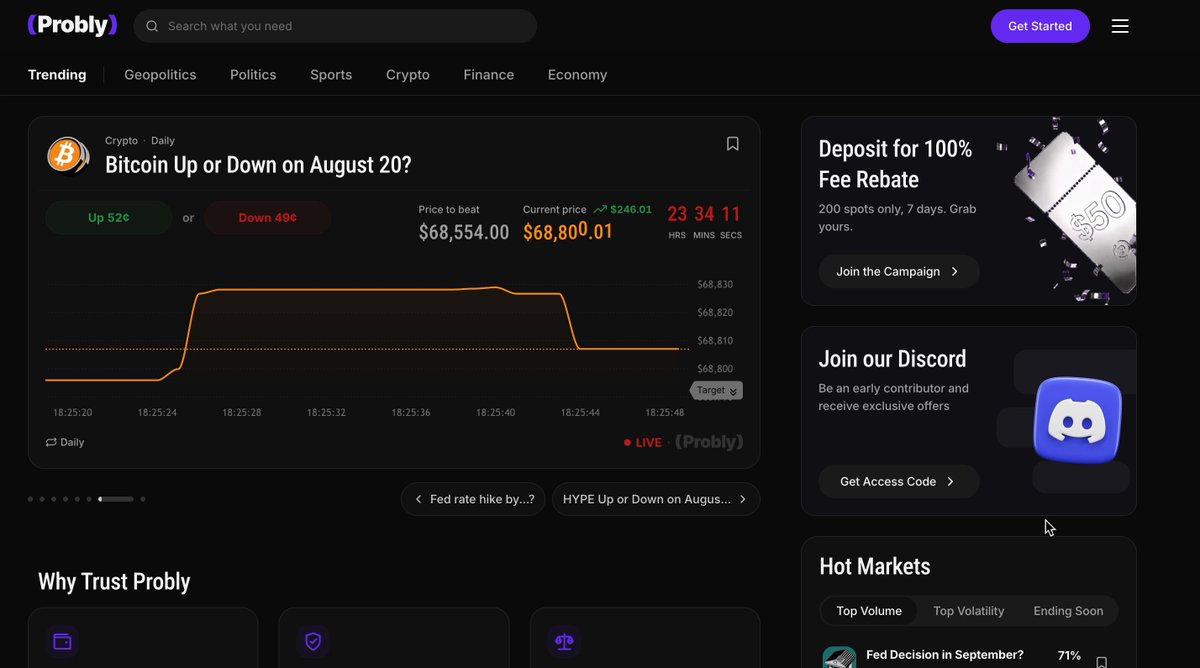Screen dimensions: 1200x668
Task: Open the Bitcoin Up or Down on August 20 title
Action: coord(258,165)
